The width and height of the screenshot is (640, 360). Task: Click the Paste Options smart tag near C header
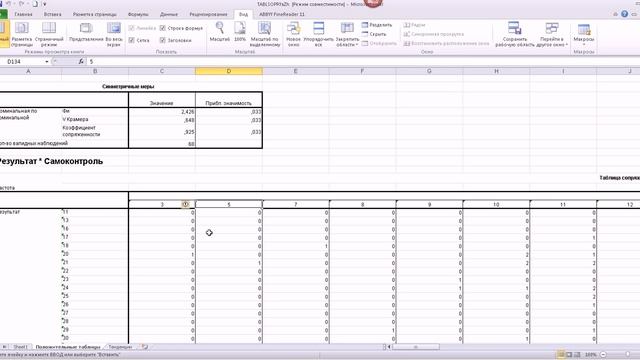[x=185, y=204]
